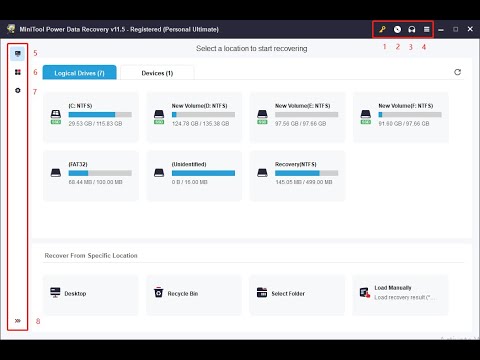Choose Select Folder option
Image resolution: width=480 pixels, height=360 pixels.
[x=297, y=295]
